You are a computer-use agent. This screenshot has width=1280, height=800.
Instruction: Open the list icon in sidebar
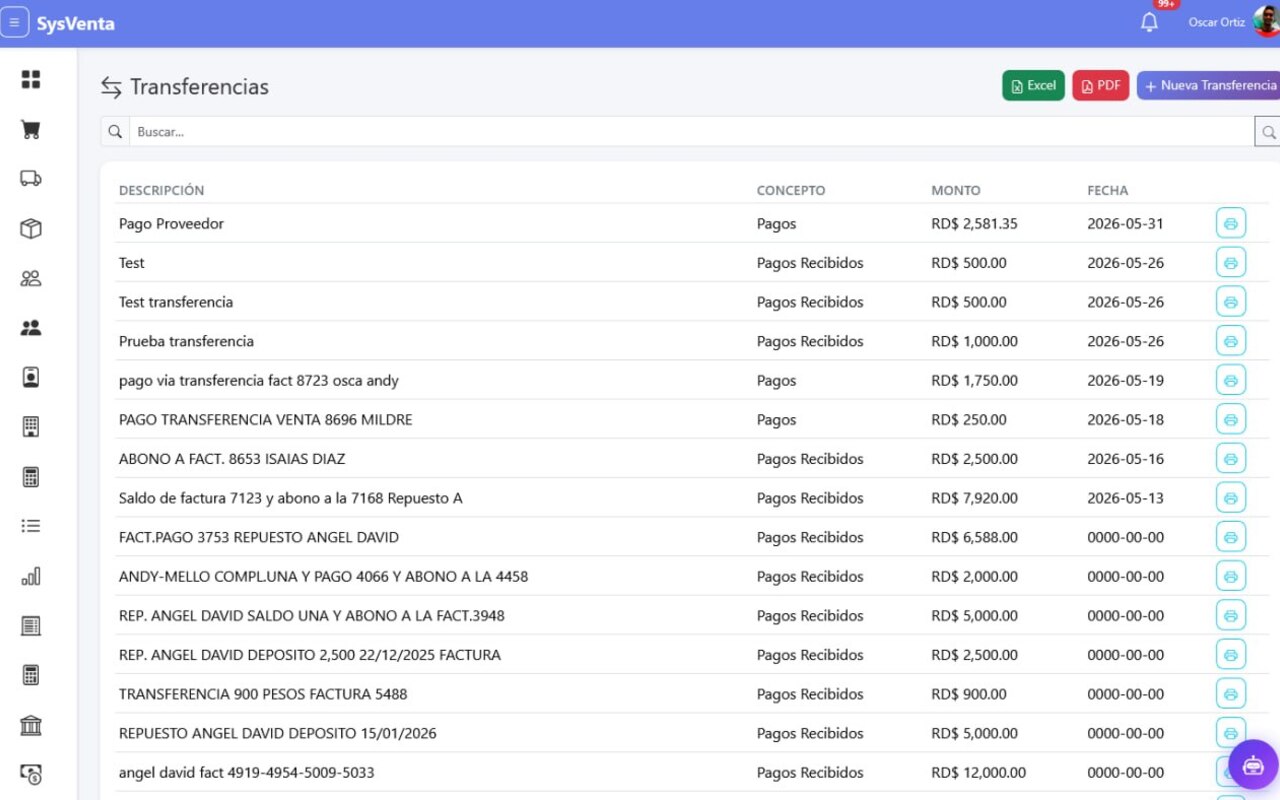pyautogui.click(x=31, y=526)
